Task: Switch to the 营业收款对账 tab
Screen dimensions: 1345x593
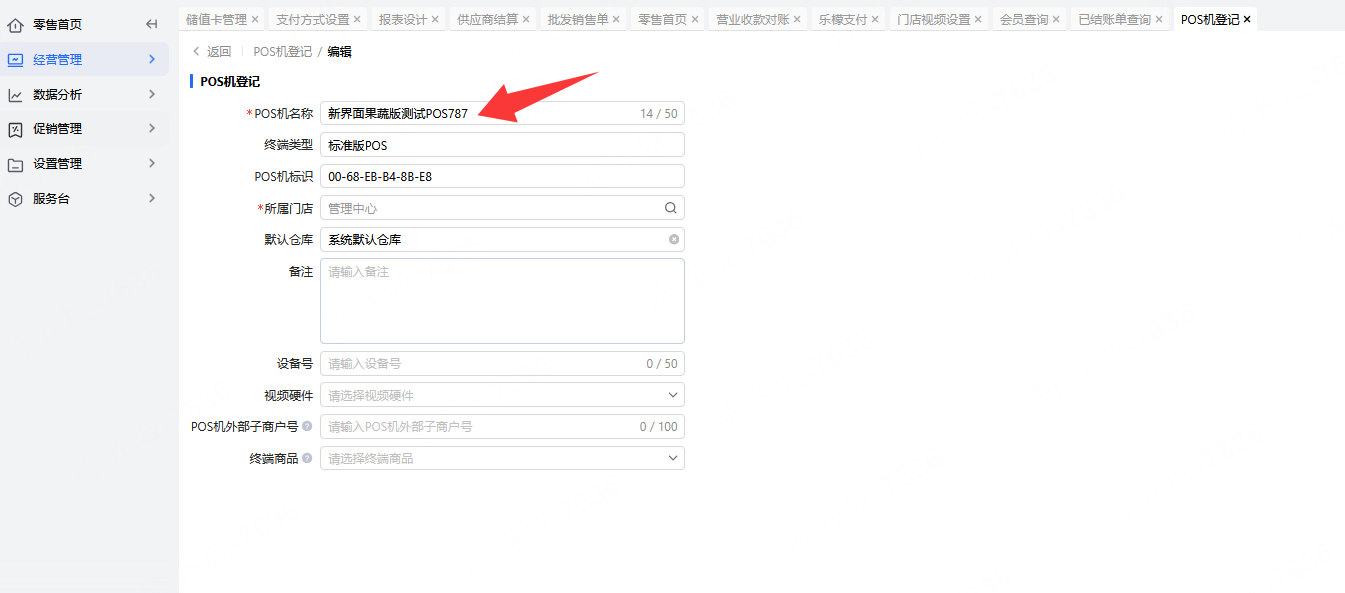Action: [753, 19]
